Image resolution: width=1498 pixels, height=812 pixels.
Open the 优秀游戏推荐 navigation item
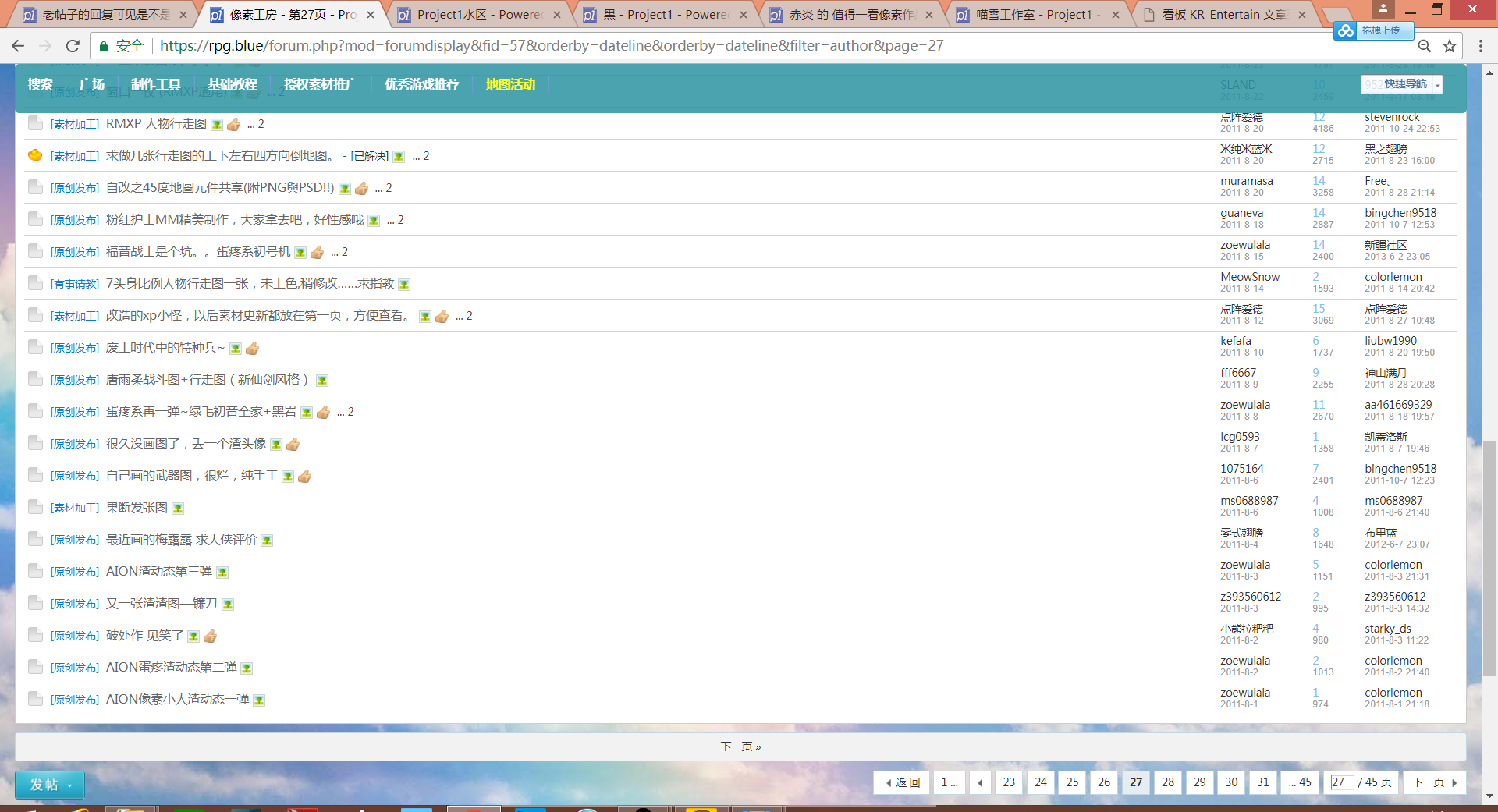[x=421, y=84]
